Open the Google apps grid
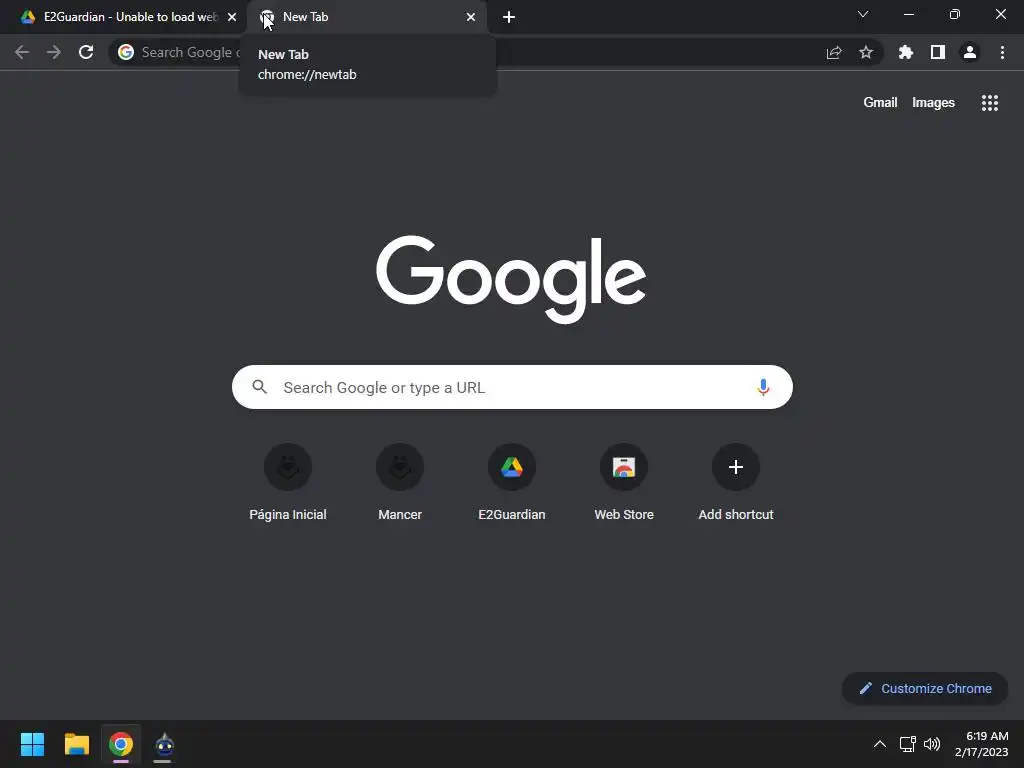 tap(989, 103)
